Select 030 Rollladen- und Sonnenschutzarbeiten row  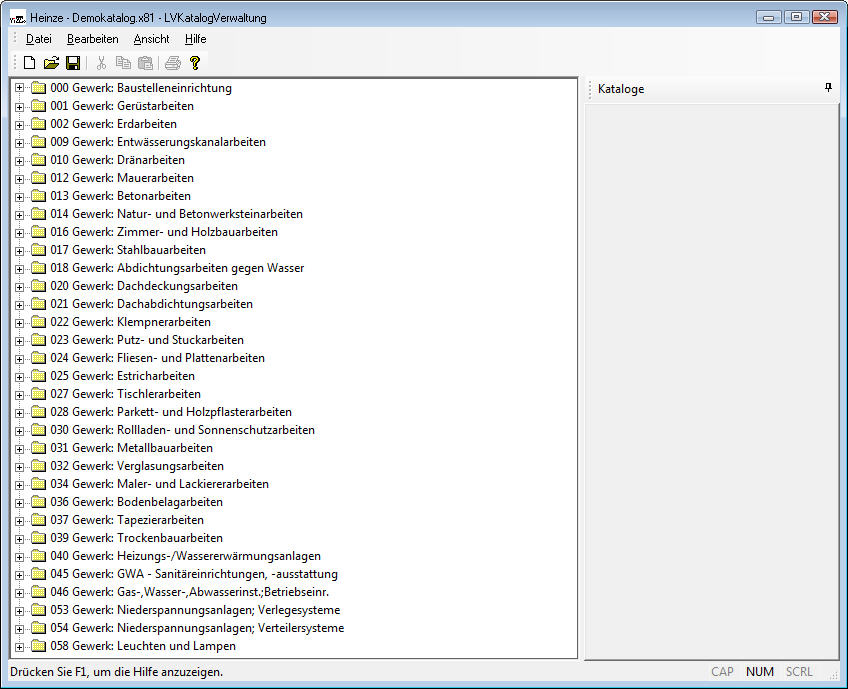(x=182, y=430)
